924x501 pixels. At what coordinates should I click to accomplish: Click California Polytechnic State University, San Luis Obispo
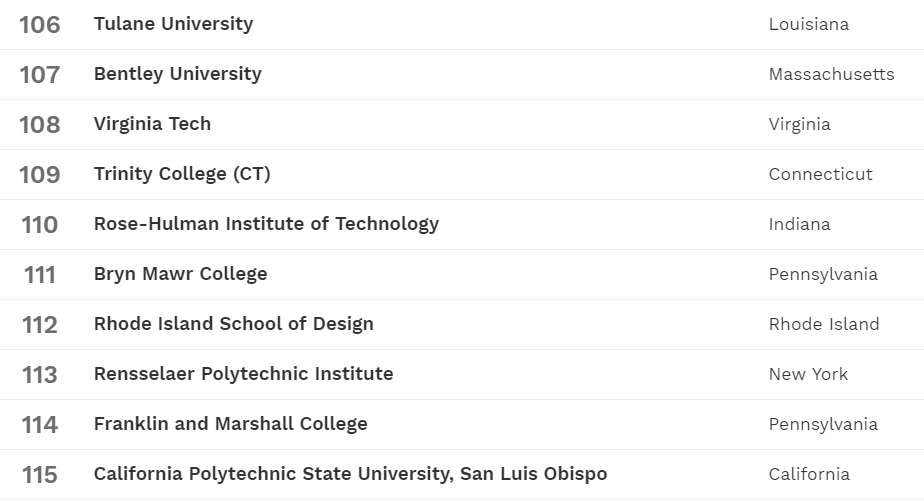point(350,474)
